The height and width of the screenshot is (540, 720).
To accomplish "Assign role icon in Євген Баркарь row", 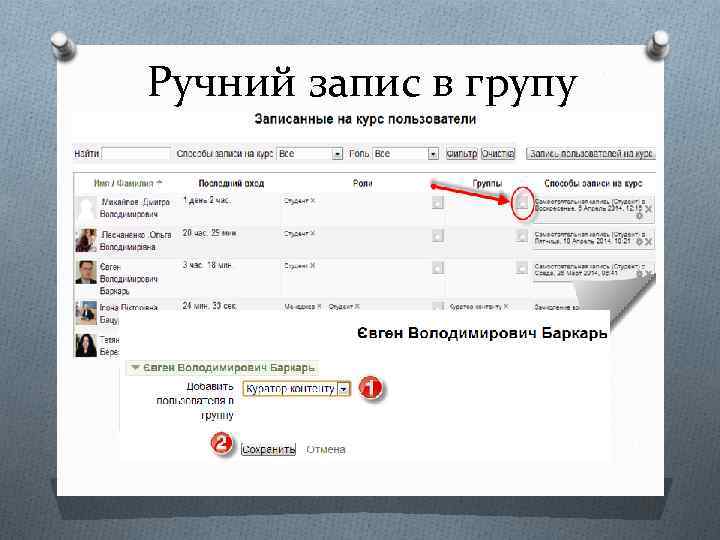I will (x=438, y=268).
